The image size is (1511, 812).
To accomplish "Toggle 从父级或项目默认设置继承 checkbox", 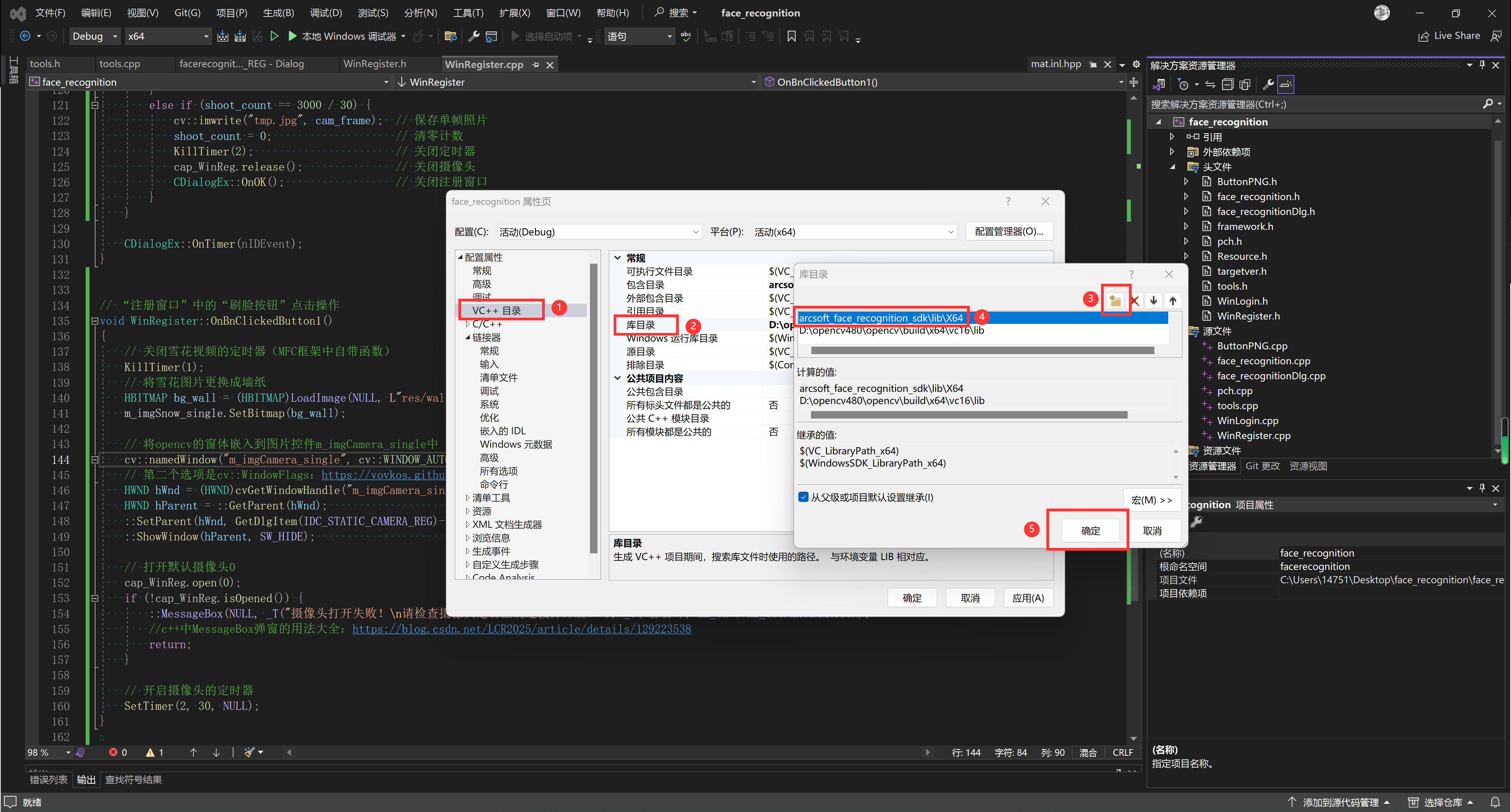I will (x=803, y=498).
